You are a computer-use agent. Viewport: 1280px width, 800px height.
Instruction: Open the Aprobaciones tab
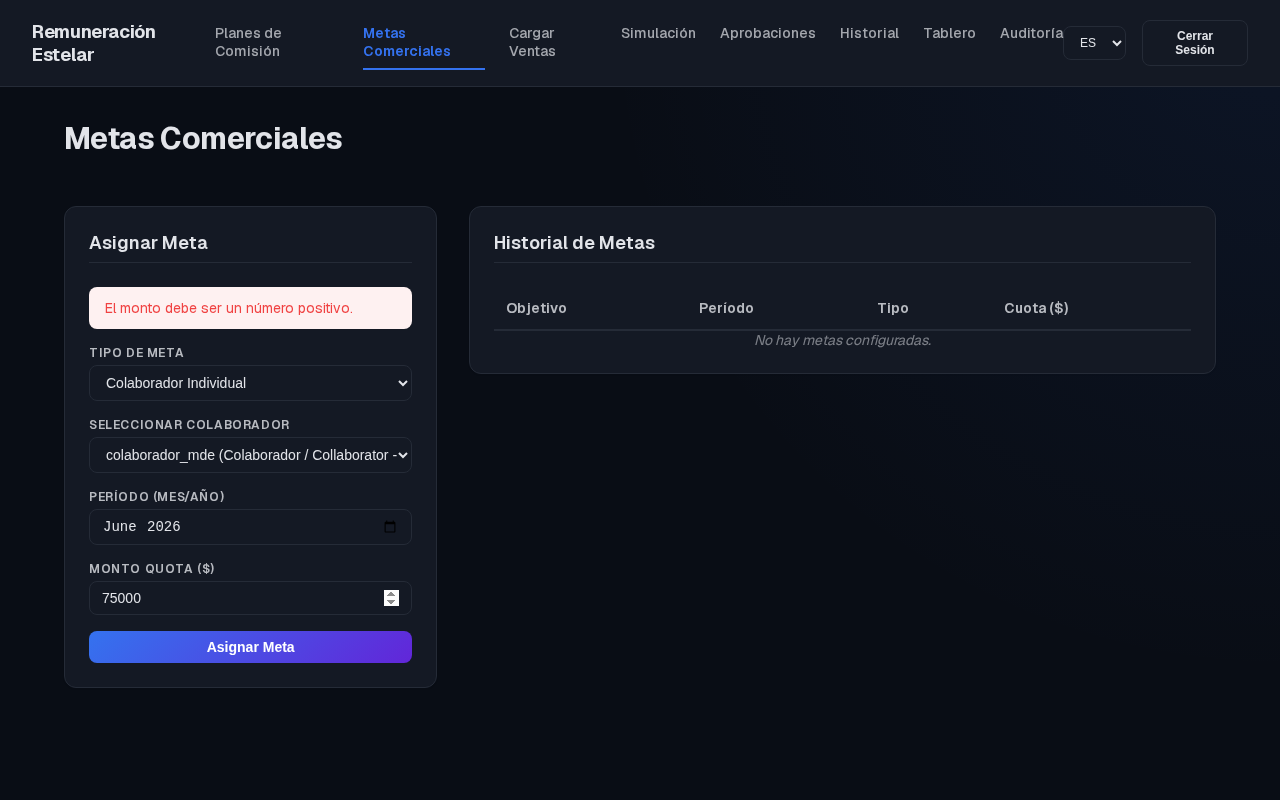pos(768,33)
